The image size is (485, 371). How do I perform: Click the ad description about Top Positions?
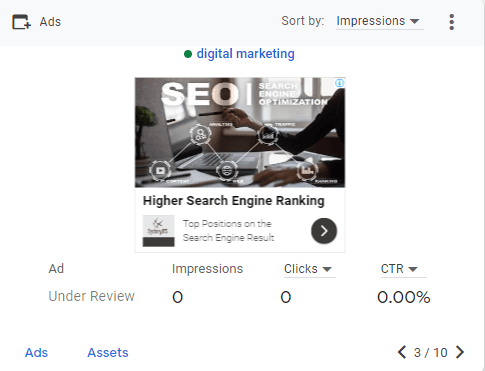coord(228,231)
